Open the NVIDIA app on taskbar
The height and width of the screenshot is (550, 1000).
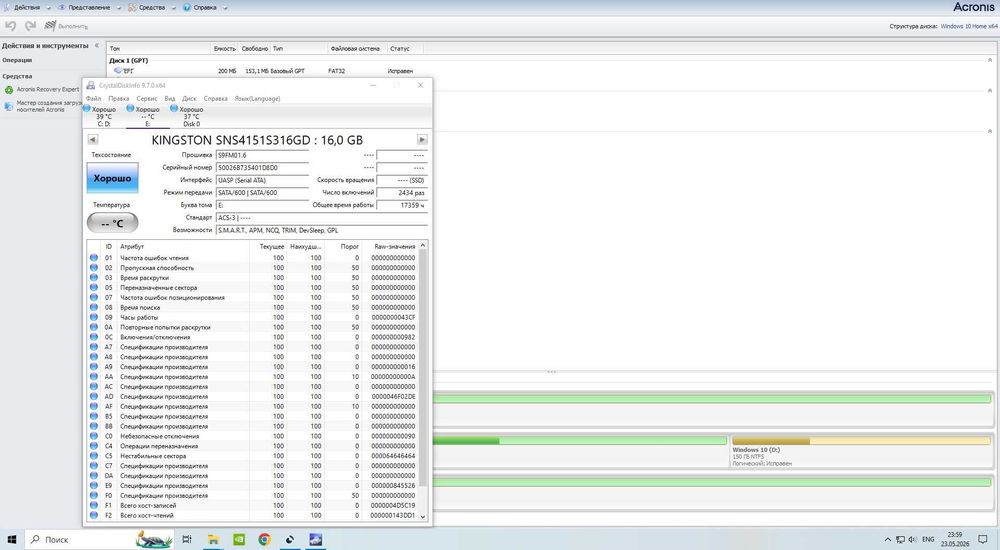(239, 539)
